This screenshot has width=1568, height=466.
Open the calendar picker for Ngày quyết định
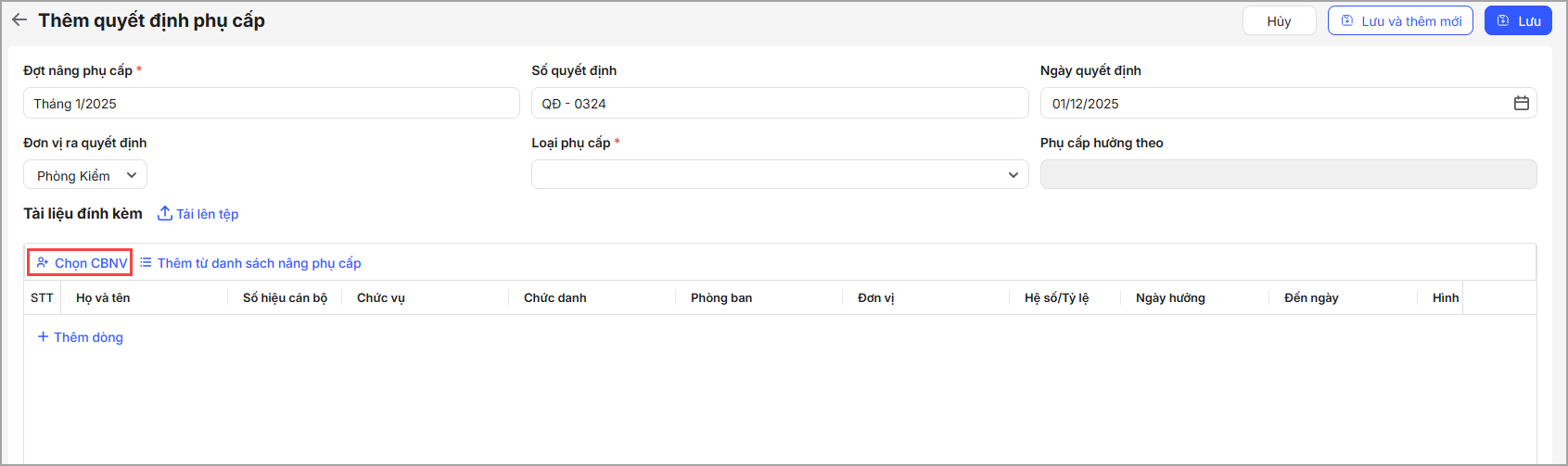(1521, 104)
